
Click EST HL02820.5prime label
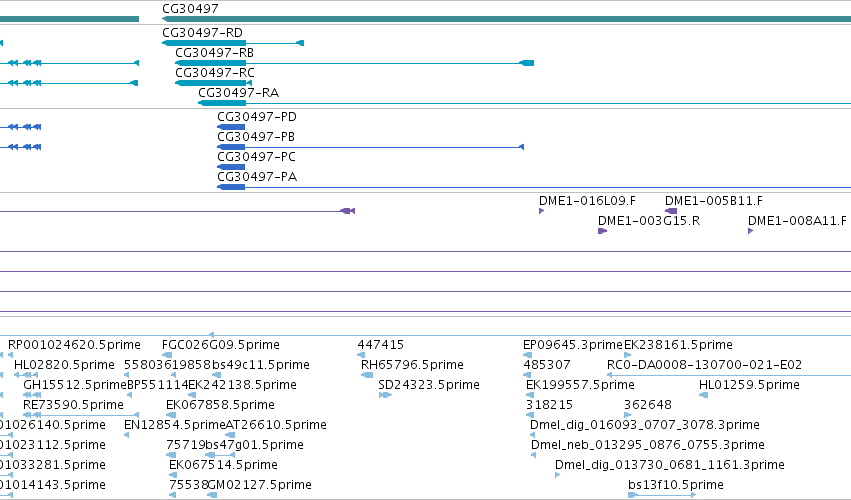click(x=64, y=365)
